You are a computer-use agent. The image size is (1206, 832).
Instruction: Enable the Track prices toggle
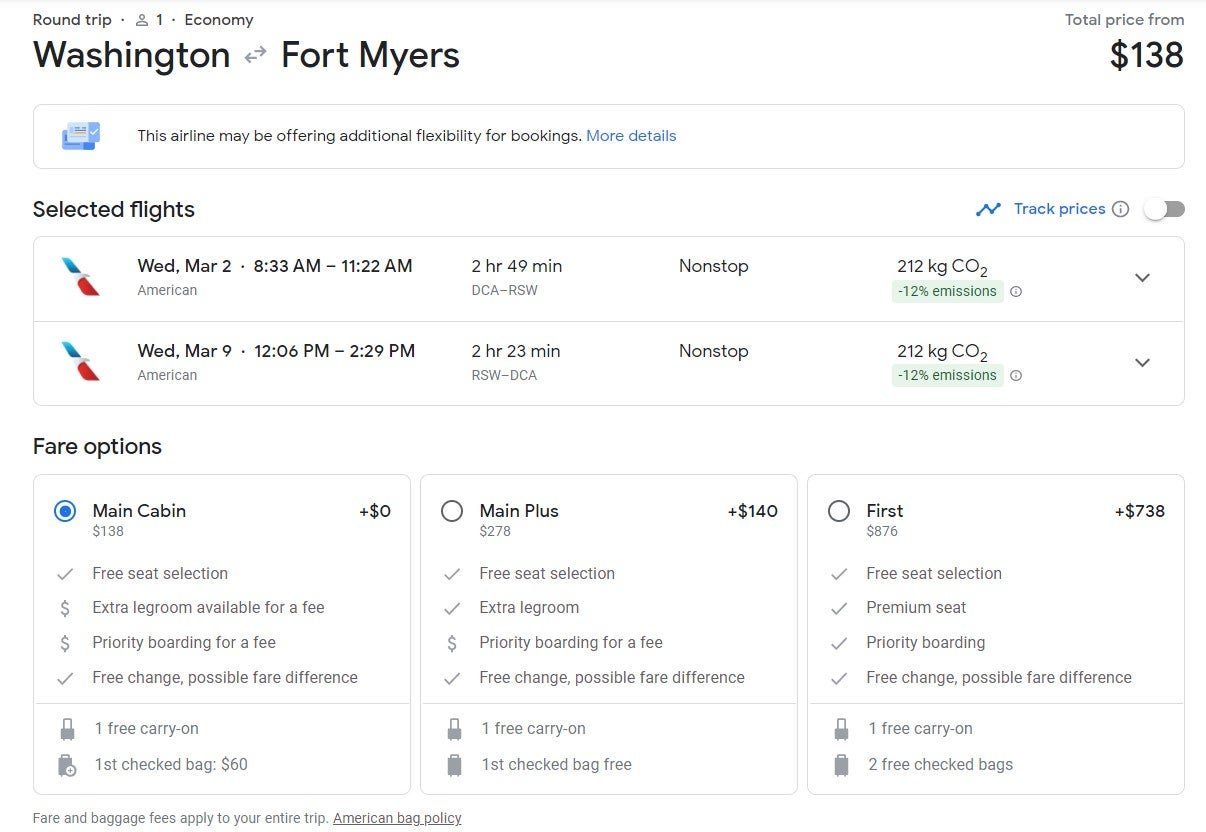tap(1164, 209)
